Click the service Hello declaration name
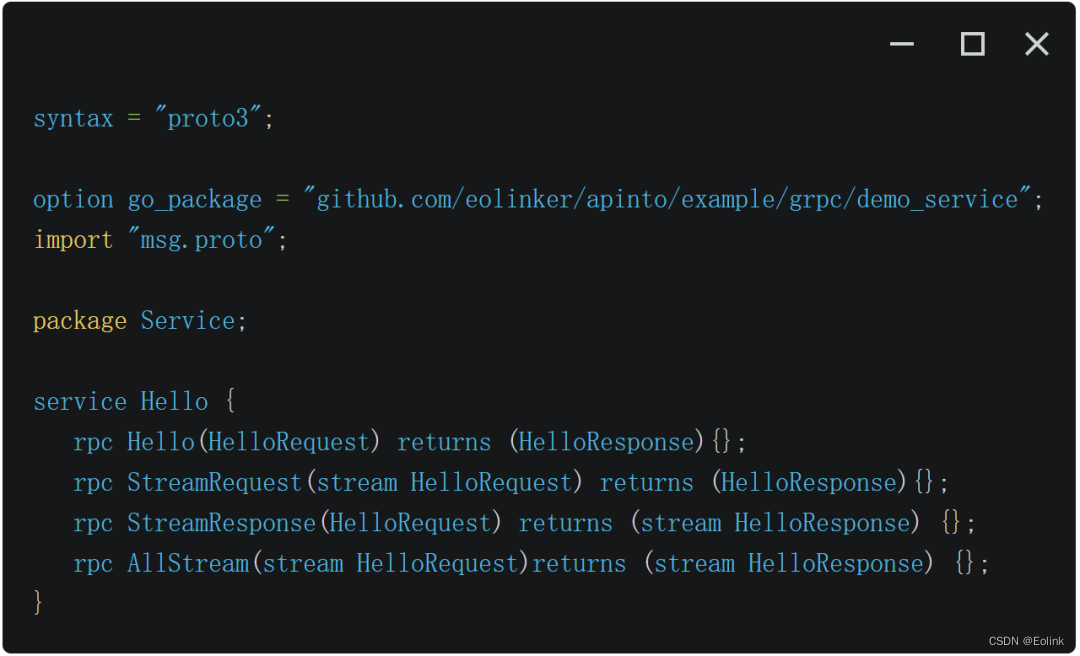 174,402
